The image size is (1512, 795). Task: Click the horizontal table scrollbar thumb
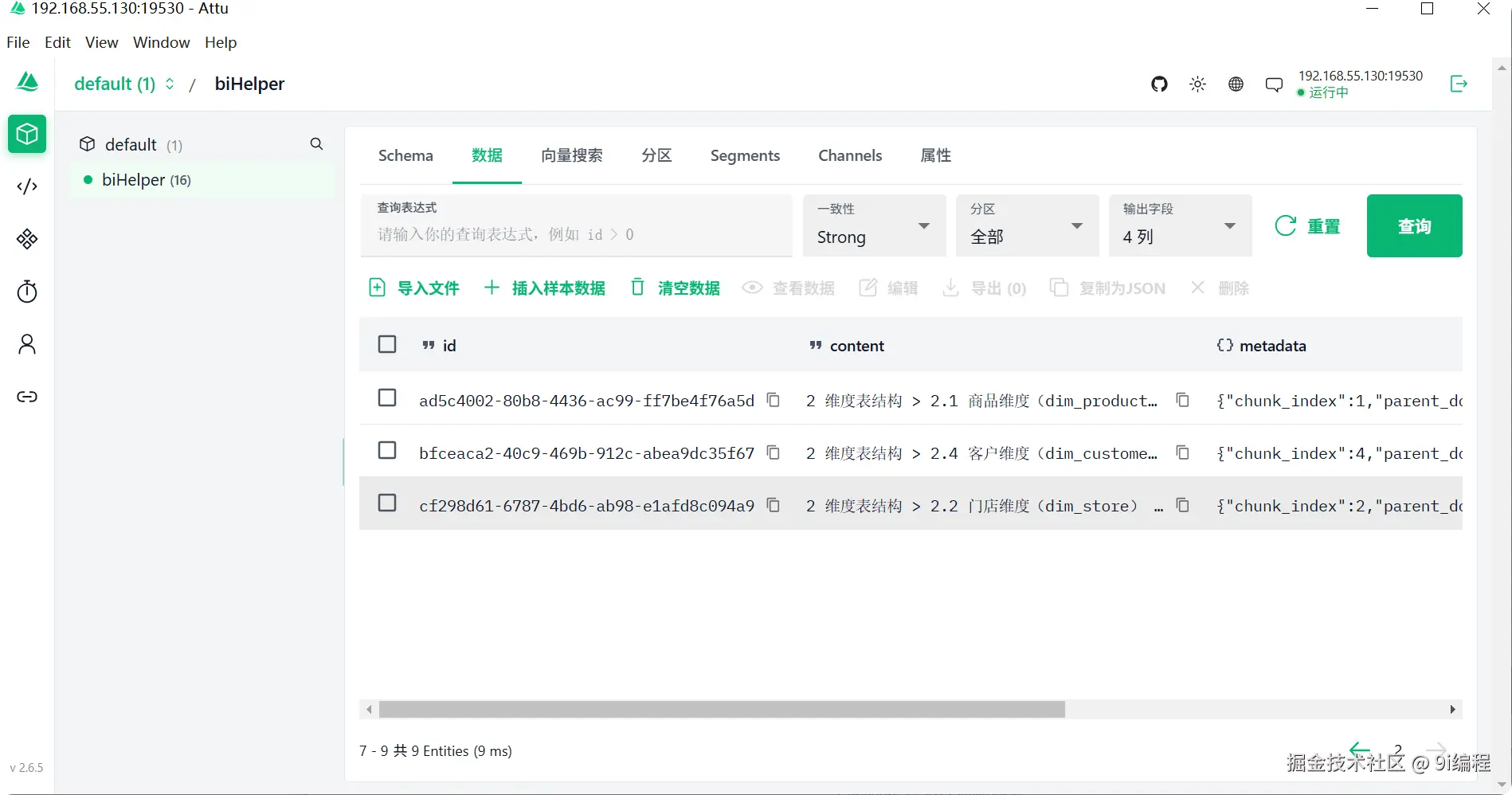click(722, 709)
